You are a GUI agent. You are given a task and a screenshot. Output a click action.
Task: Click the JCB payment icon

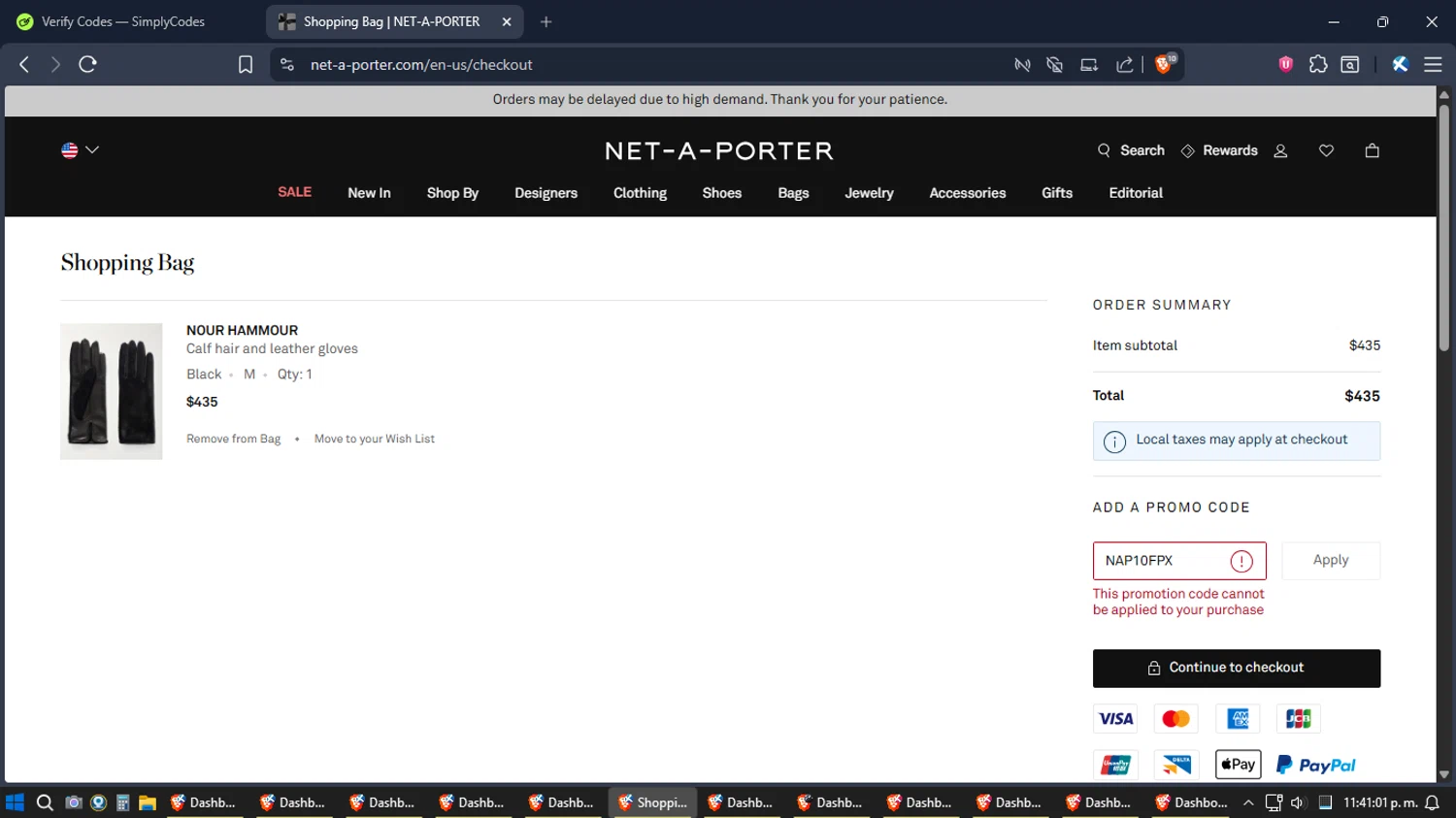tap(1299, 719)
